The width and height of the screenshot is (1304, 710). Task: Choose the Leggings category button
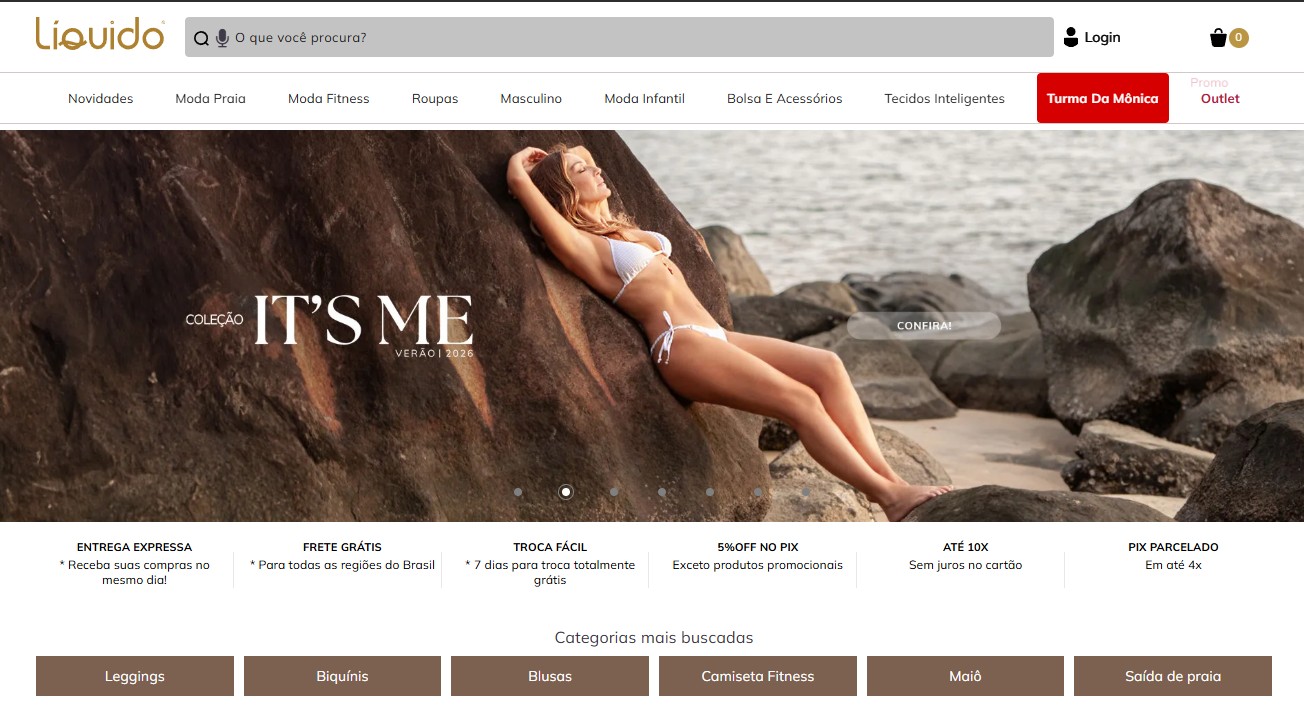click(135, 676)
